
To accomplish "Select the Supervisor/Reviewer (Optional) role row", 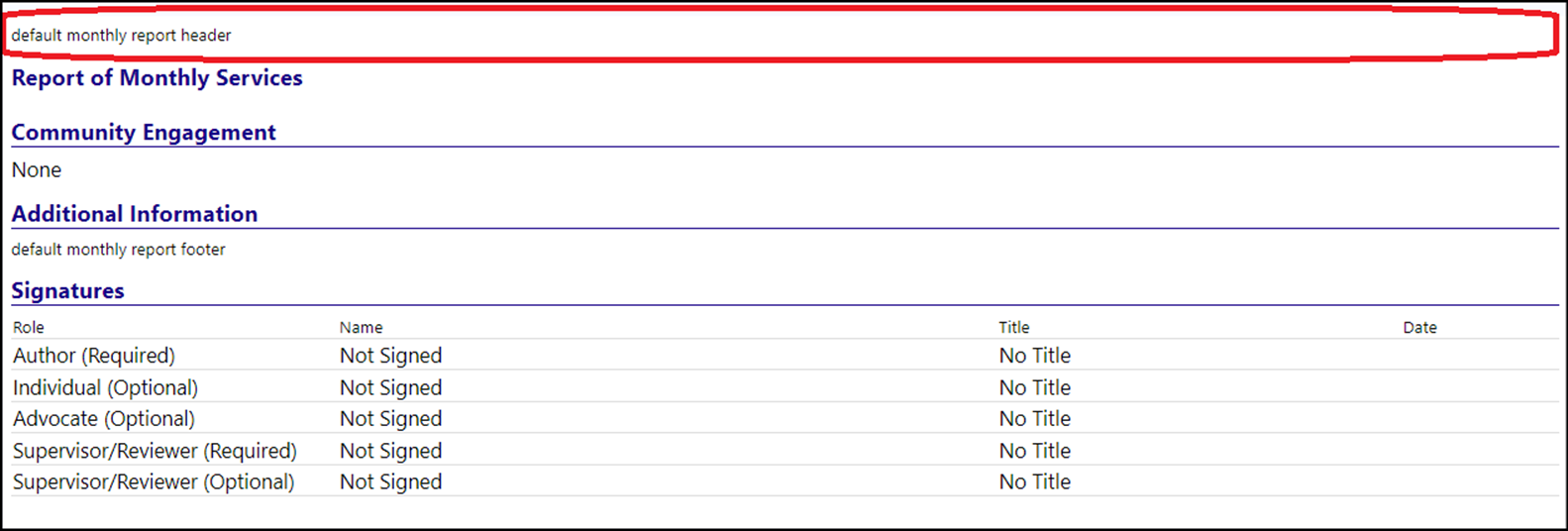I will (784, 482).
